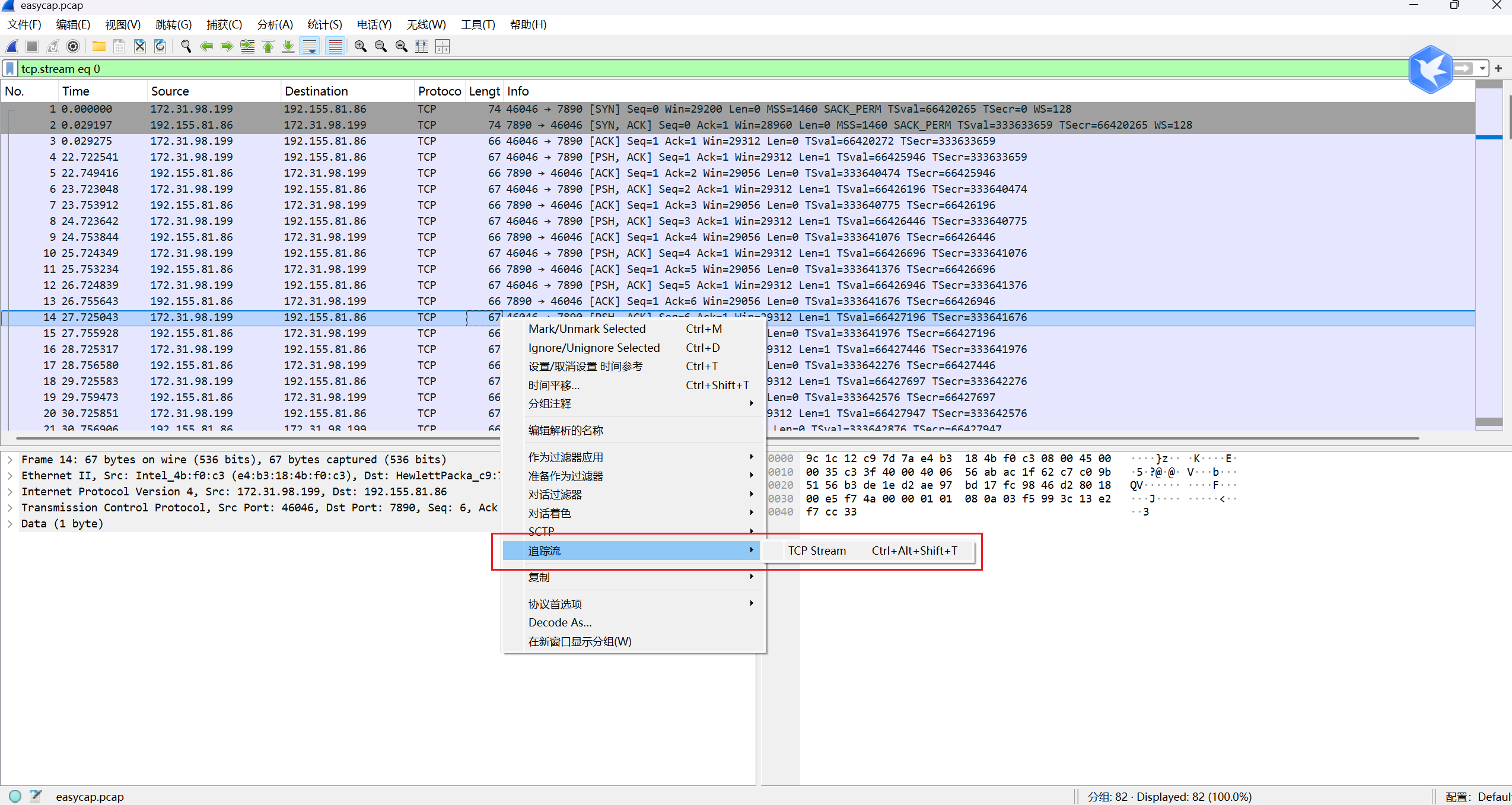Image resolution: width=1512 pixels, height=805 pixels.
Task: Click the close capture file icon
Action: [x=139, y=46]
